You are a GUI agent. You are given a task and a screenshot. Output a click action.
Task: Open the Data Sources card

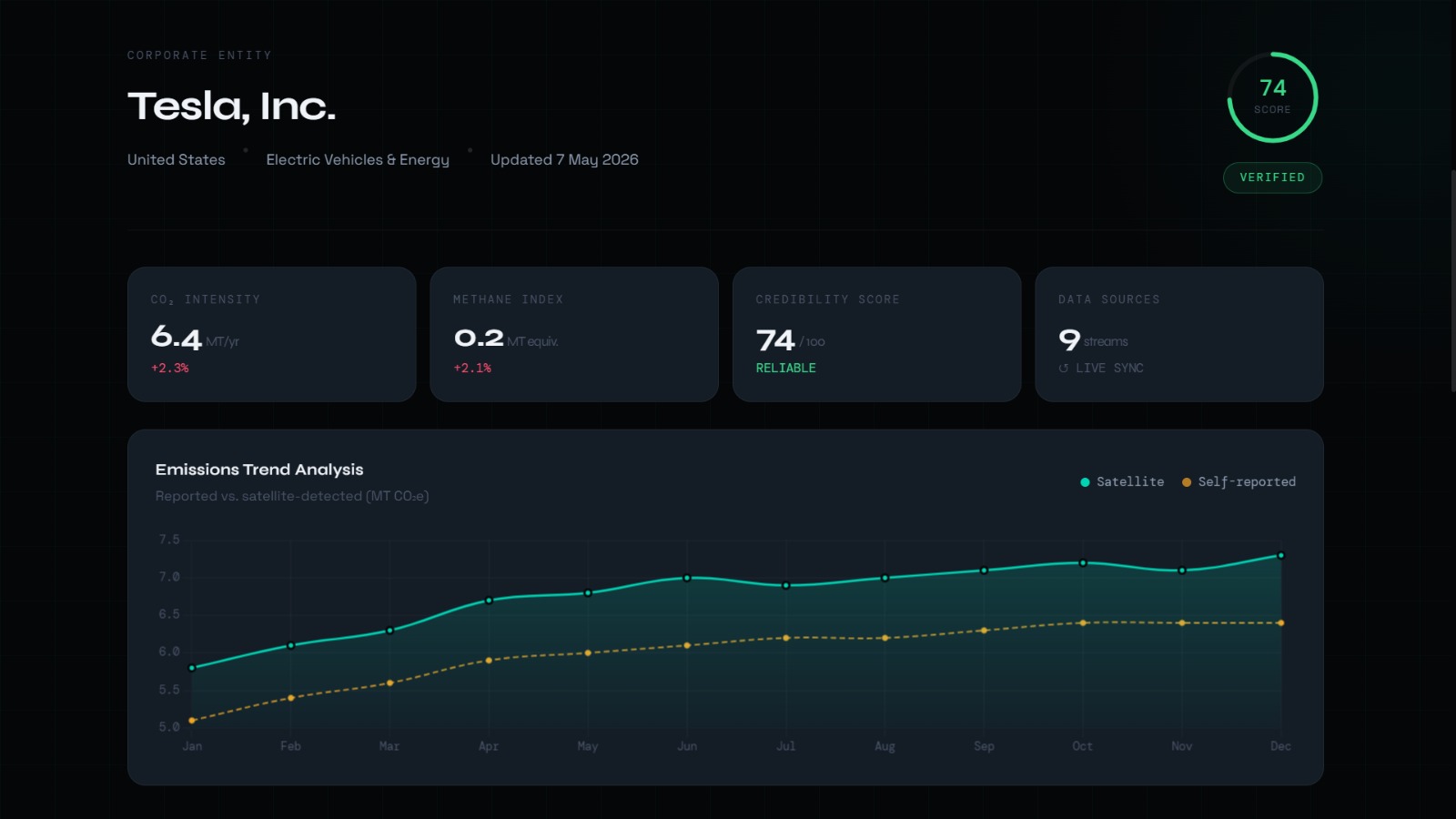(x=1179, y=334)
